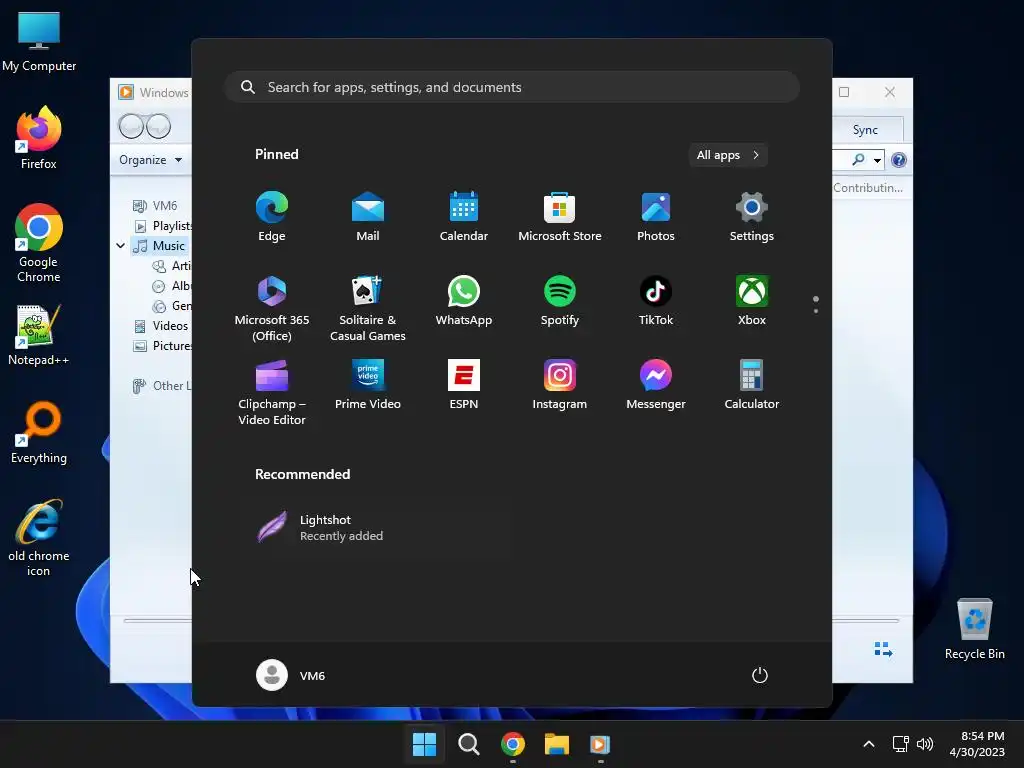Select VM6 in Media Player tree

coord(155,206)
